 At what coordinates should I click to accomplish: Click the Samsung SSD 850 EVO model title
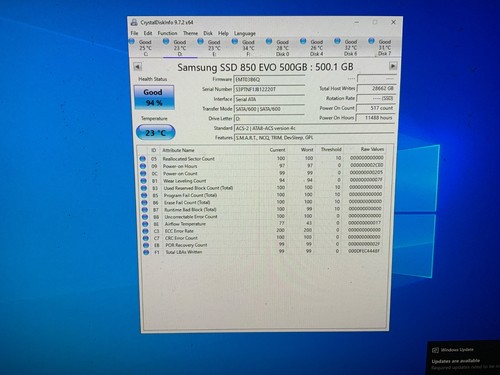265,67
